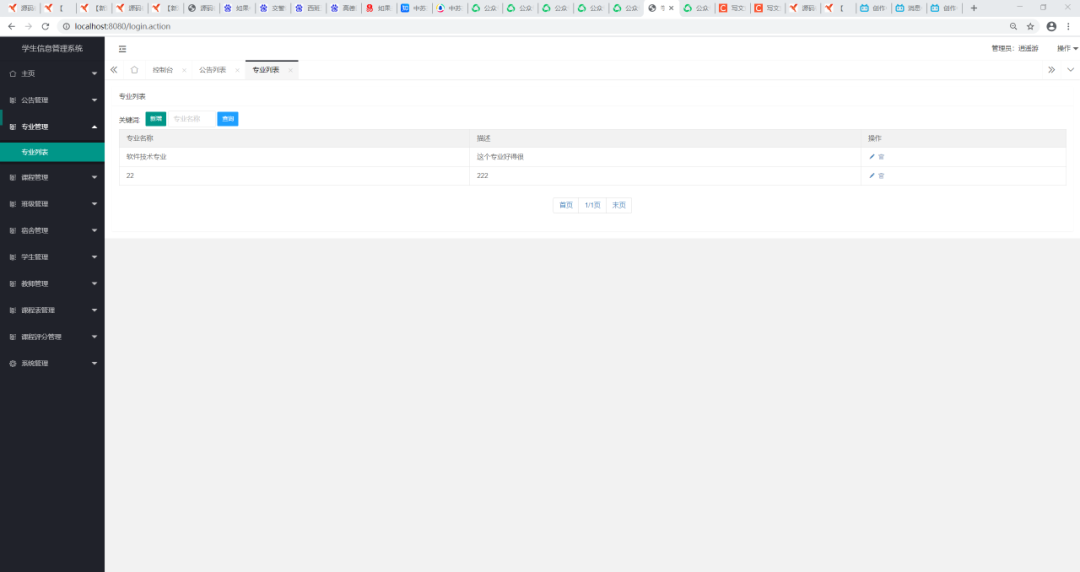Focus the 专业名称 keyword input field
1080x572 pixels.
[191, 119]
